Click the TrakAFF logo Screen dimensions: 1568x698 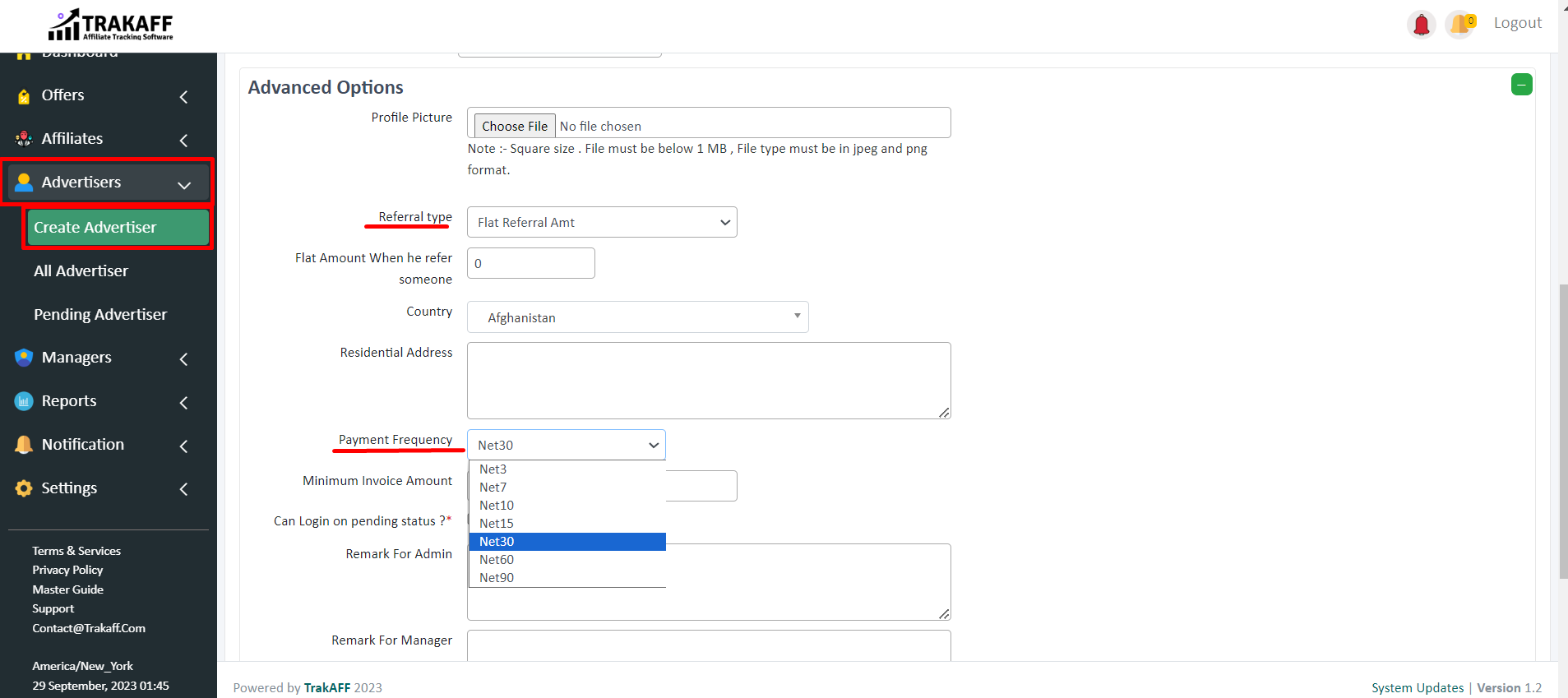(111, 25)
